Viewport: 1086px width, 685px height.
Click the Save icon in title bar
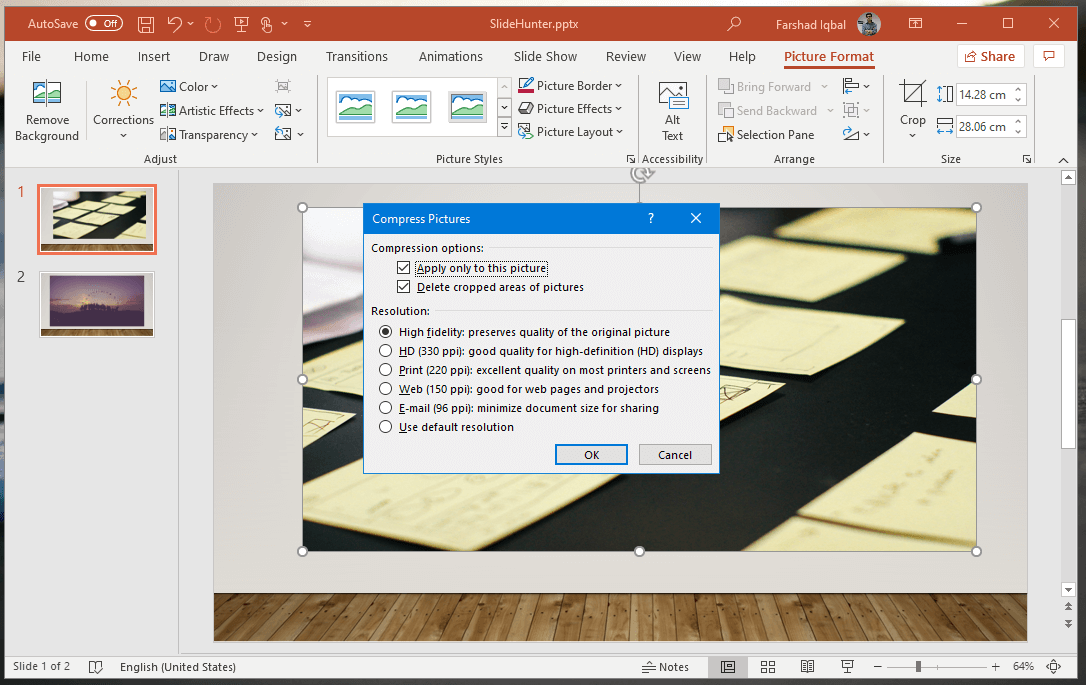pyautogui.click(x=146, y=23)
